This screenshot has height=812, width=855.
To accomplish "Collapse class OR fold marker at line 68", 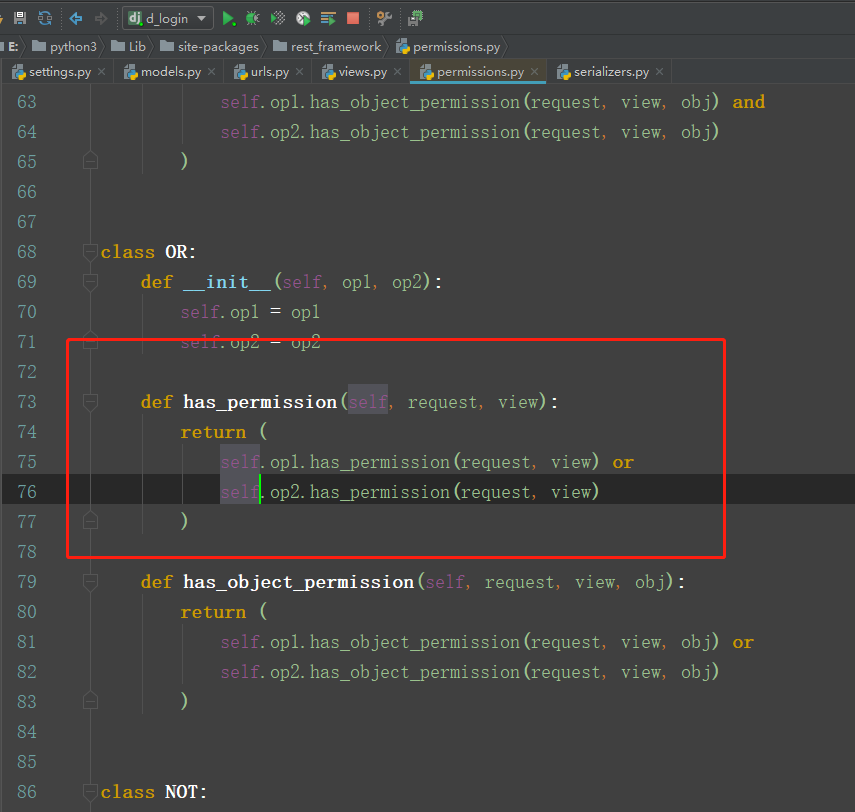I will (x=91, y=252).
